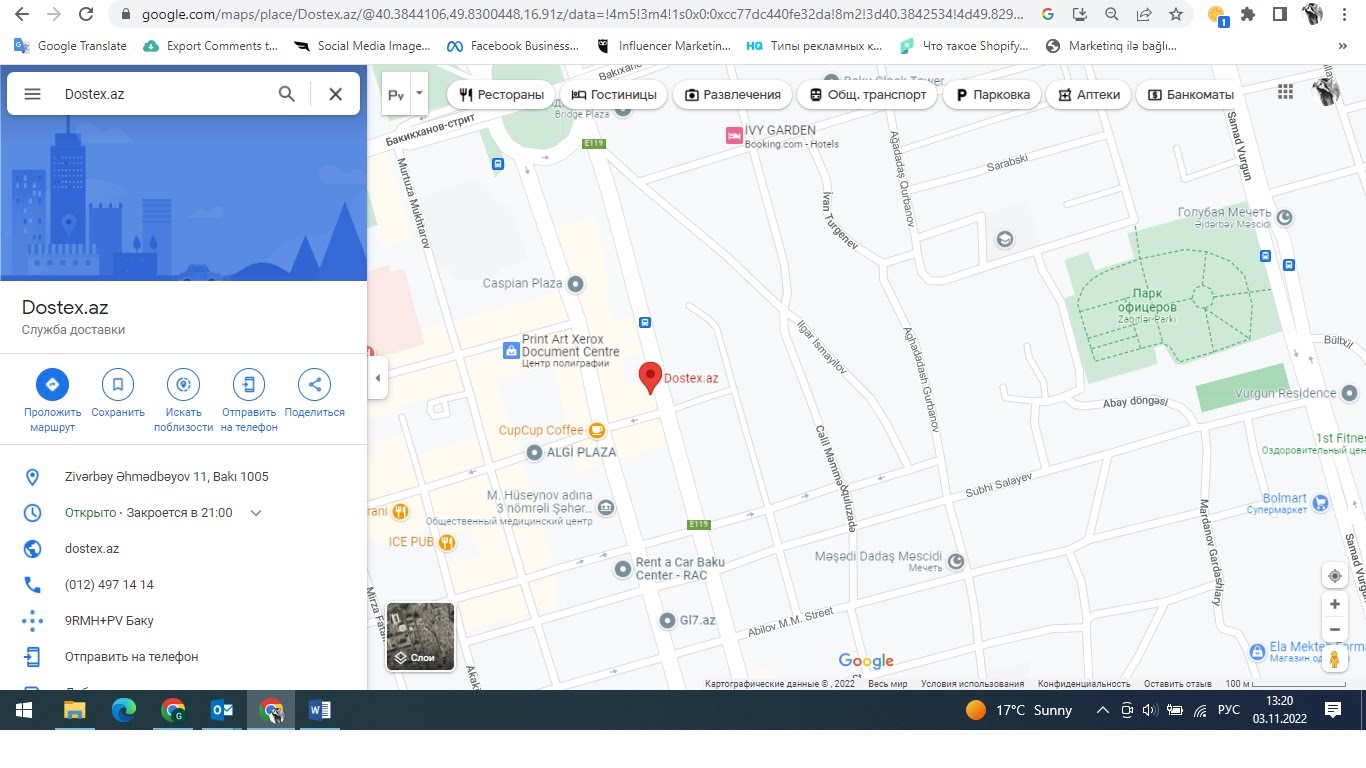Click the Vurgun Residence marker
Screen dimensions: 1366x768
(1350, 393)
